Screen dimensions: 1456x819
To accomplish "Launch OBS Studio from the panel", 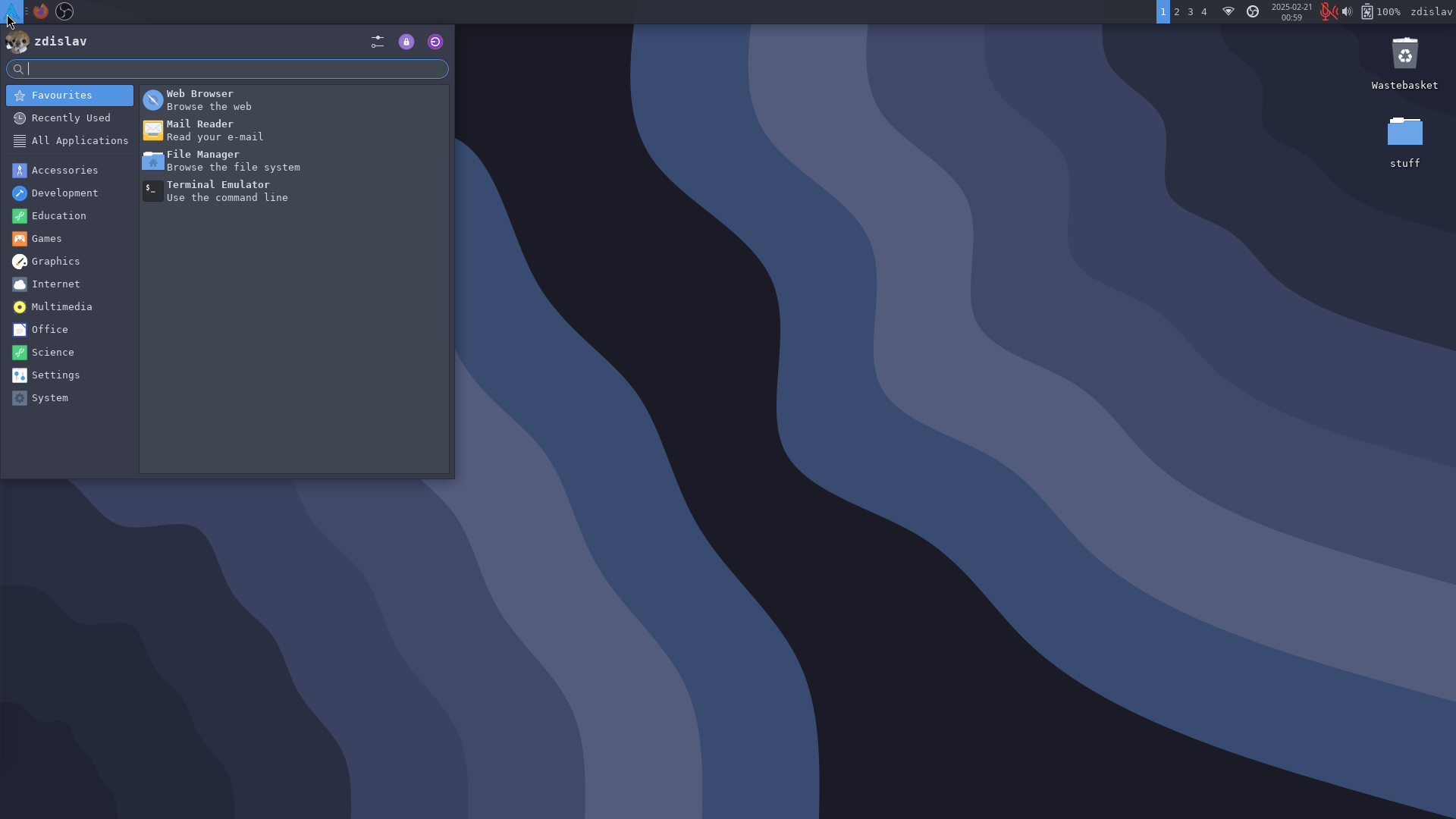I will pyautogui.click(x=64, y=11).
